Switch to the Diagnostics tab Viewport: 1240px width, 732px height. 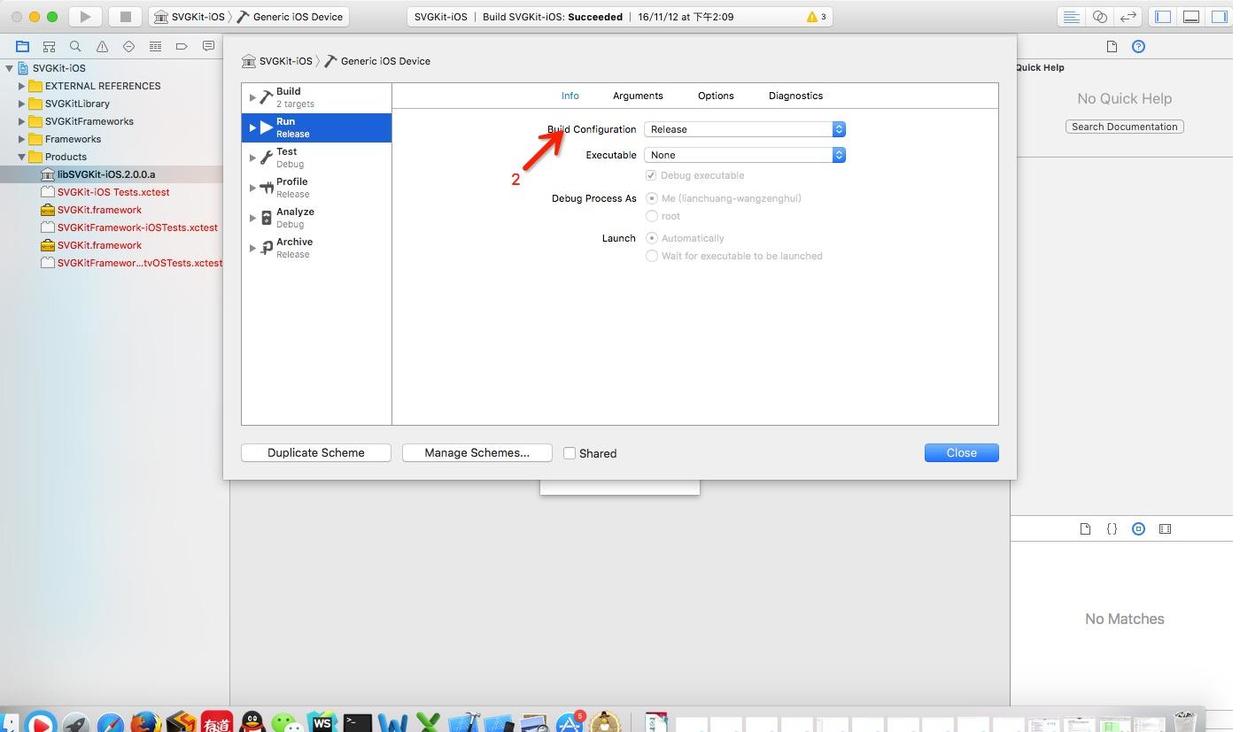click(x=796, y=96)
